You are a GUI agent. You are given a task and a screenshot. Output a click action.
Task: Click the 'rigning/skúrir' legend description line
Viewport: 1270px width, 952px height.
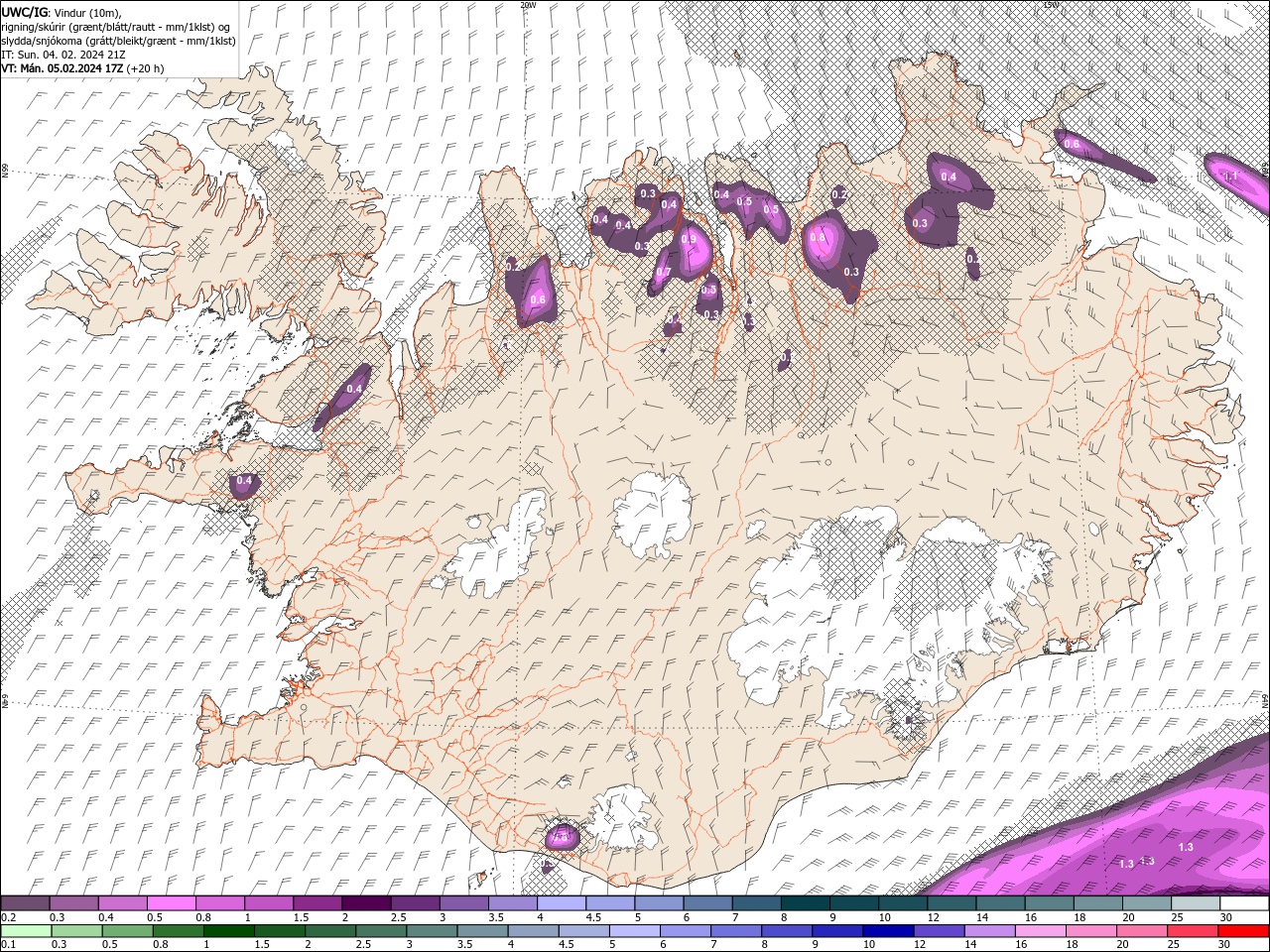pyautogui.click(x=117, y=27)
